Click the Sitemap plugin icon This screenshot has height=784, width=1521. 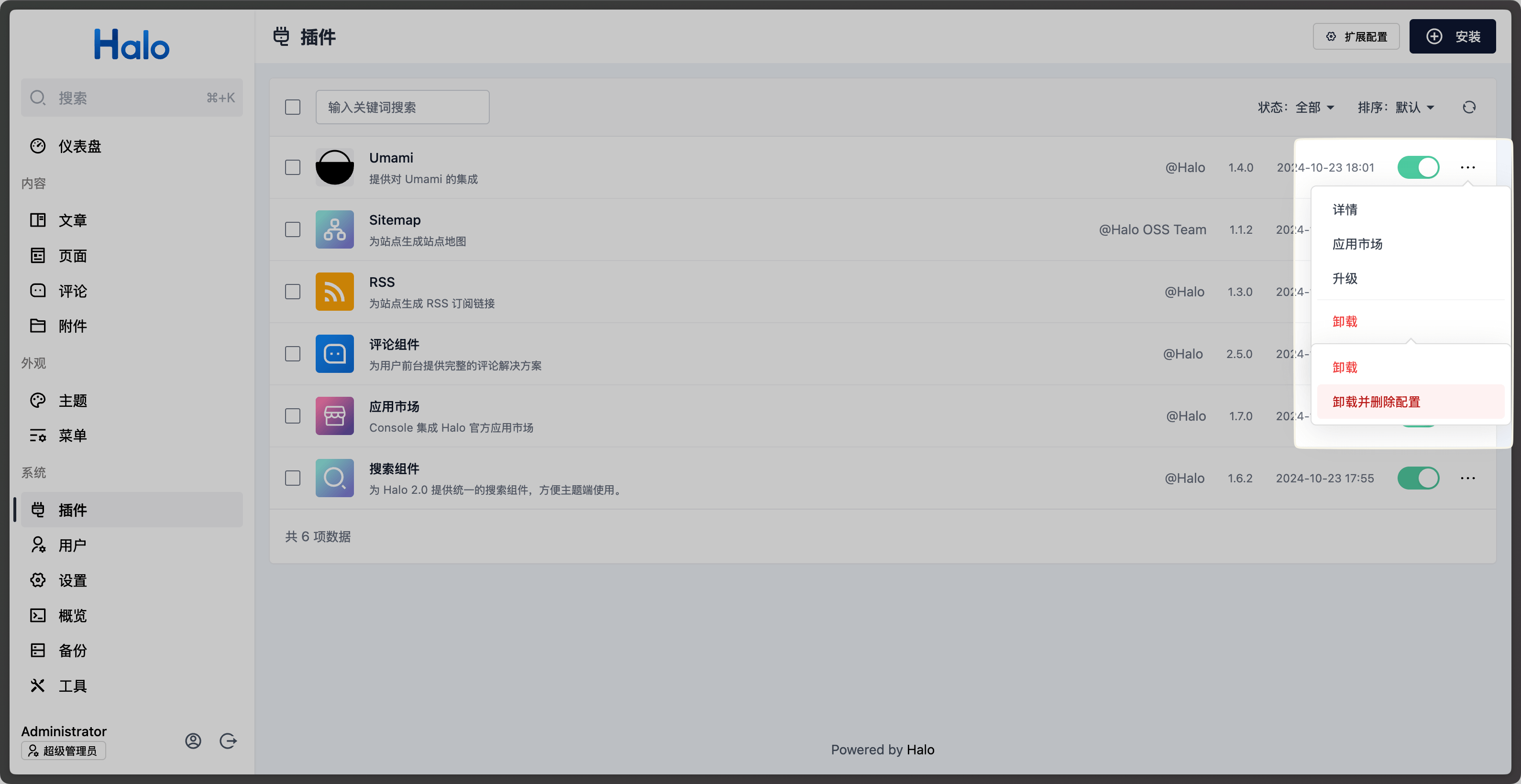point(335,229)
